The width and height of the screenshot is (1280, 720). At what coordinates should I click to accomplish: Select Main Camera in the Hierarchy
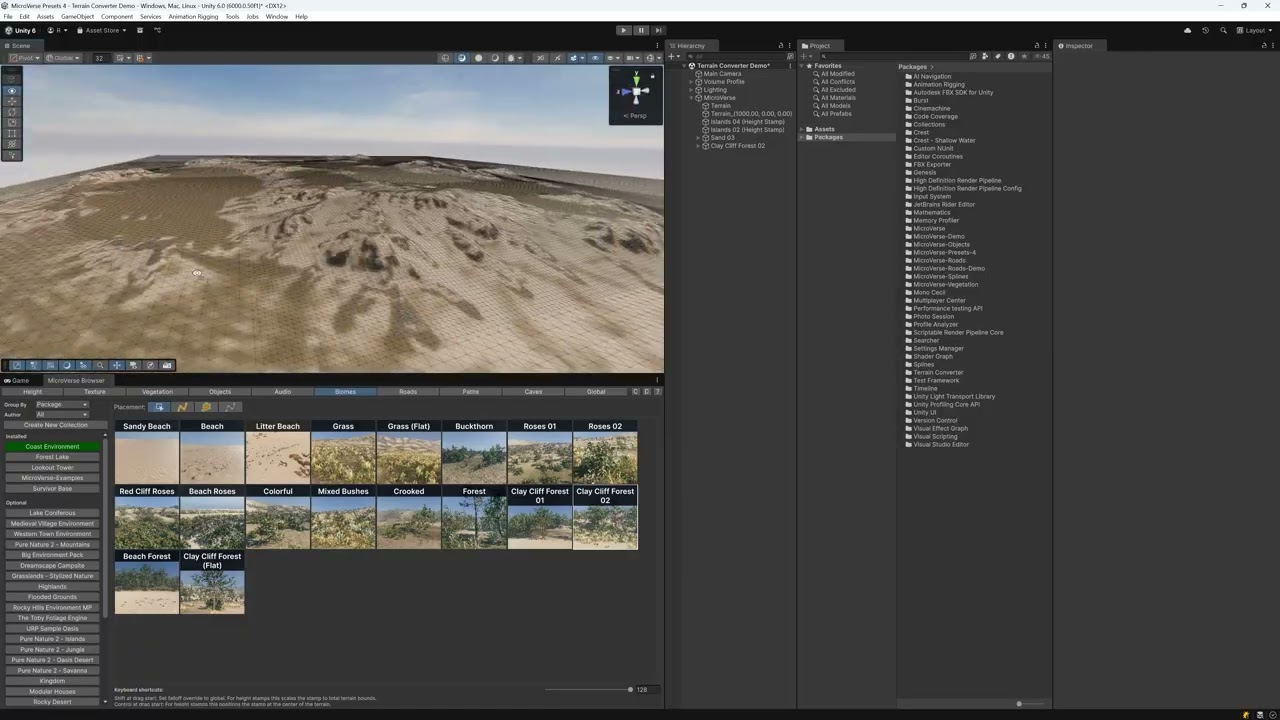coord(722,74)
